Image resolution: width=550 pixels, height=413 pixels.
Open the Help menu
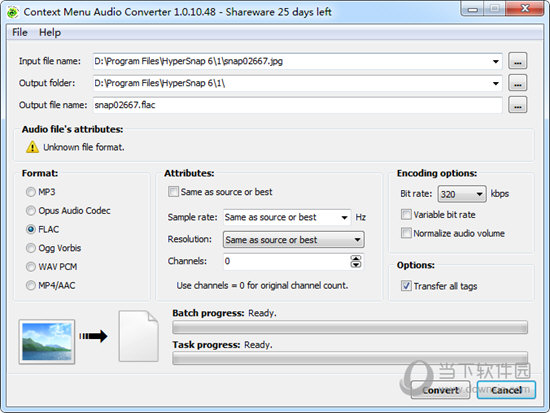click(x=50, y=33)
